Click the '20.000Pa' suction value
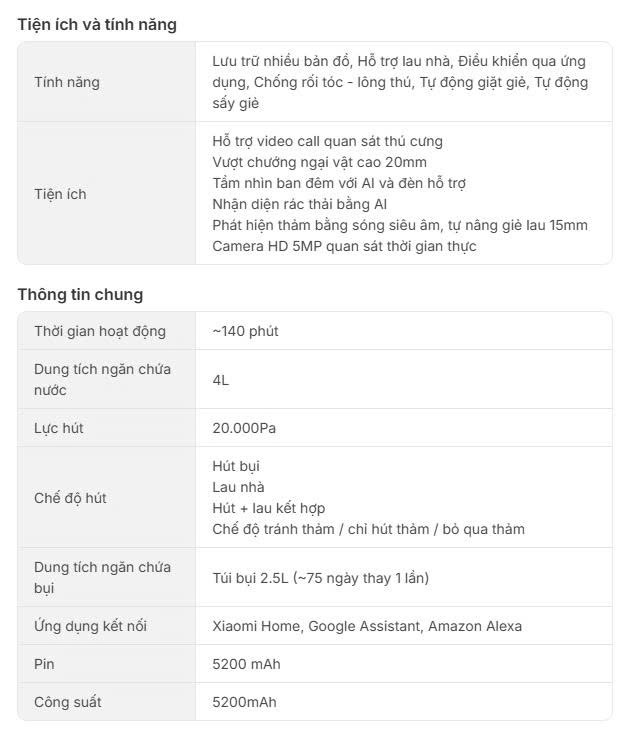632x733 pixels. pos(244,428)
